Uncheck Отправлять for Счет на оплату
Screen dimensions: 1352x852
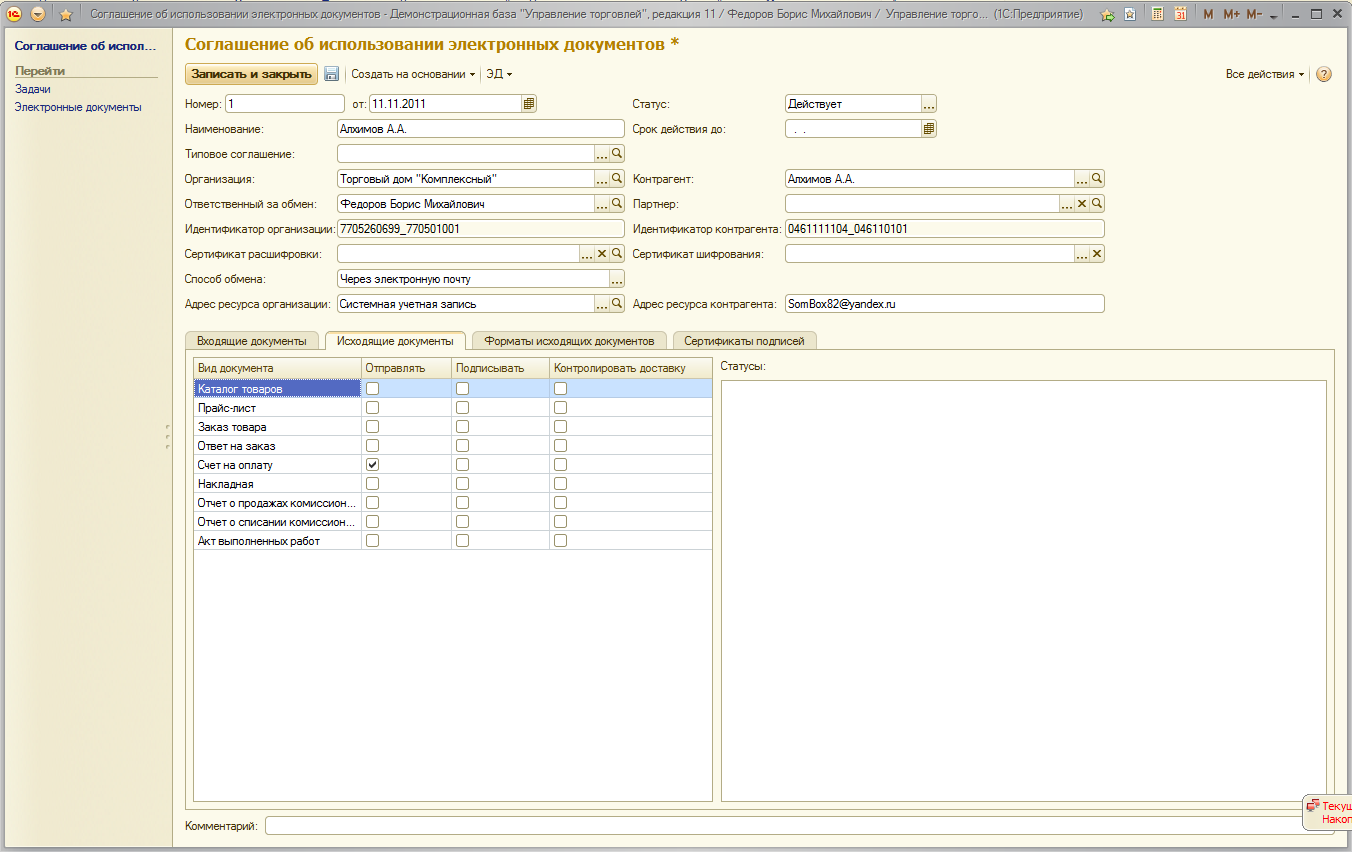373,465
